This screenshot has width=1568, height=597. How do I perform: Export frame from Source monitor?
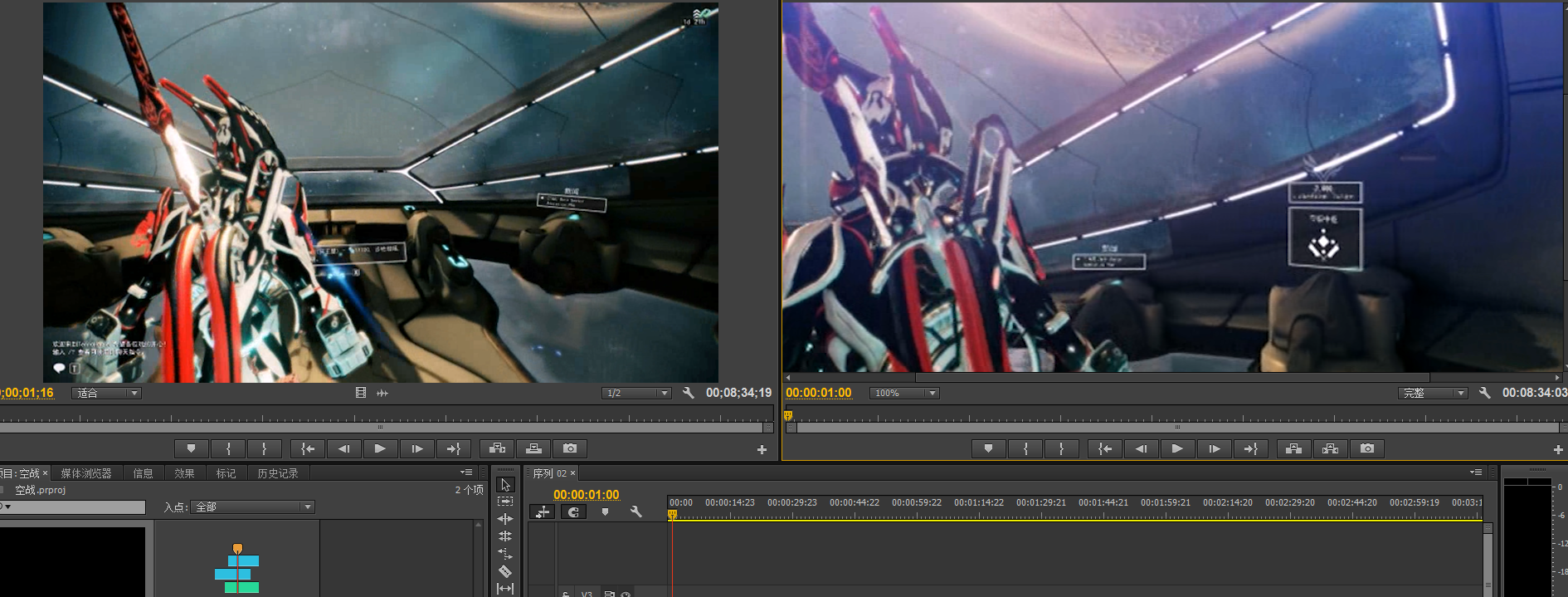tap(570, 448)
